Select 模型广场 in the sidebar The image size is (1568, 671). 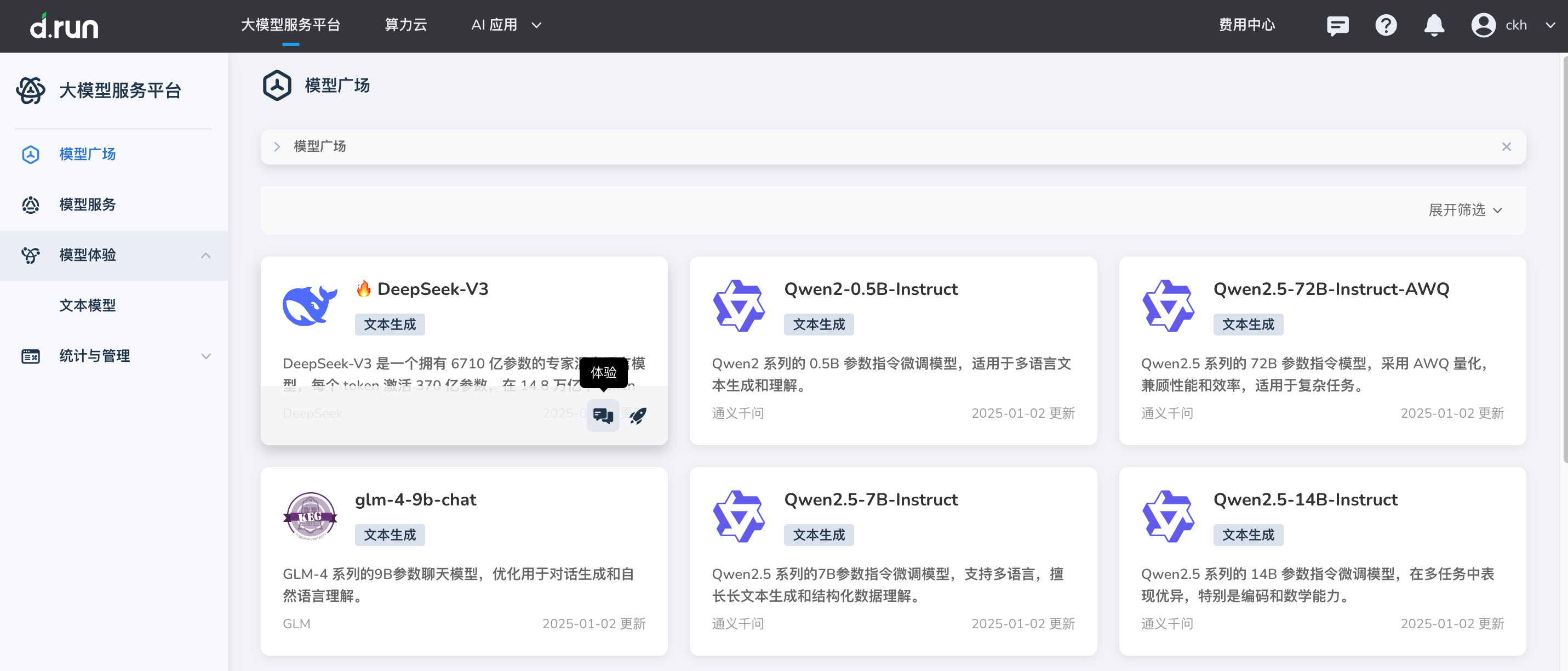coord(114,154)
